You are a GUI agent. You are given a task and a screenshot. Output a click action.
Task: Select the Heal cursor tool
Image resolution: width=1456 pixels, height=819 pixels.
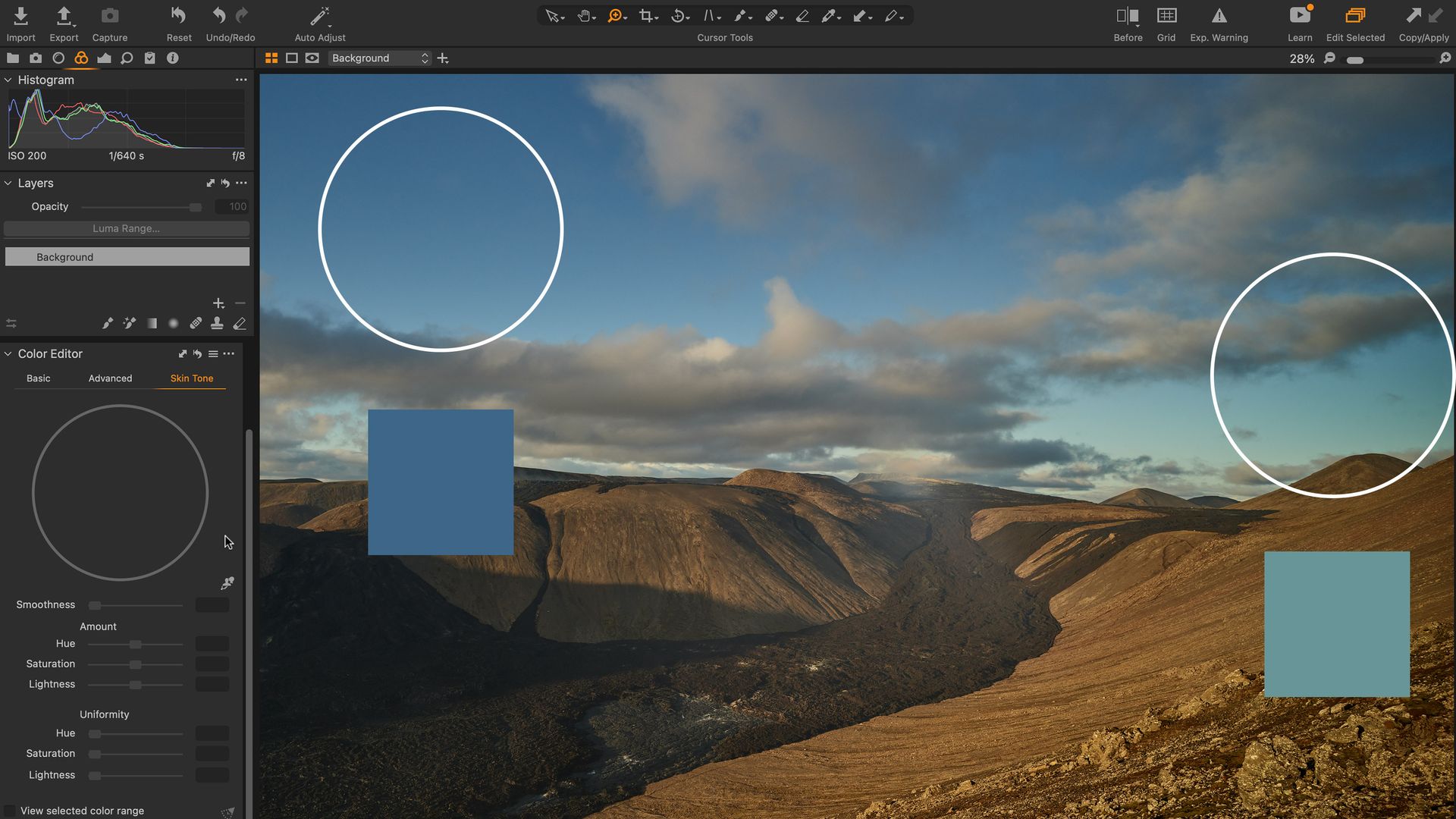tap(771, 15)
